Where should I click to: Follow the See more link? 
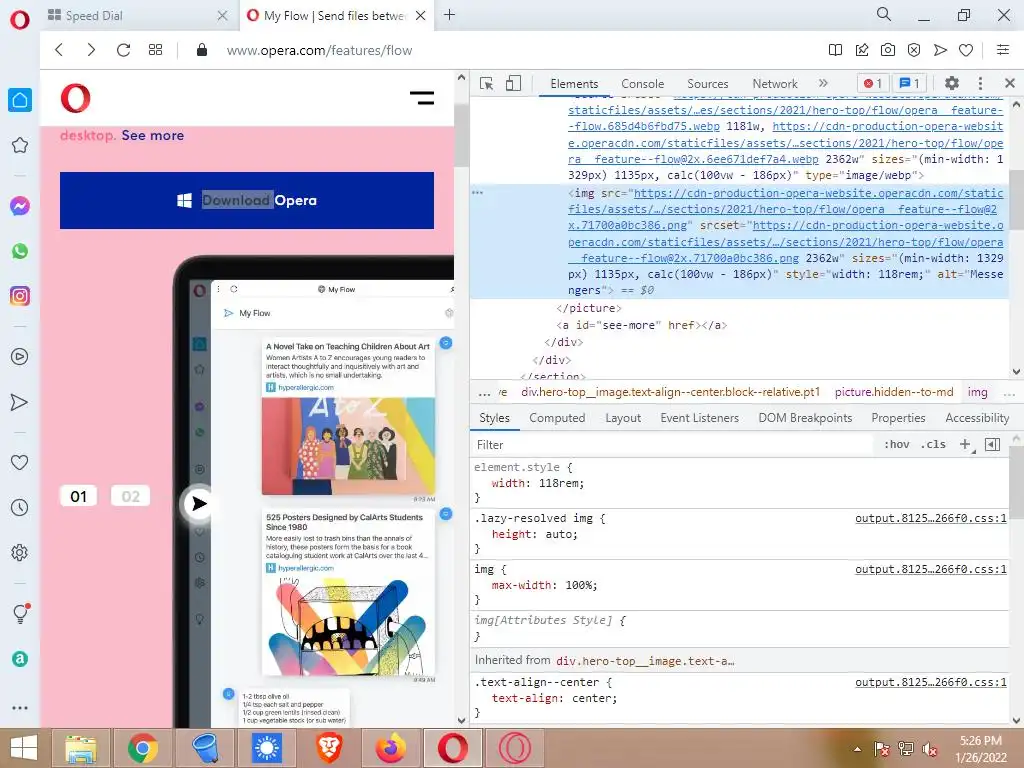pyautogui.click(x=153, y=135)
